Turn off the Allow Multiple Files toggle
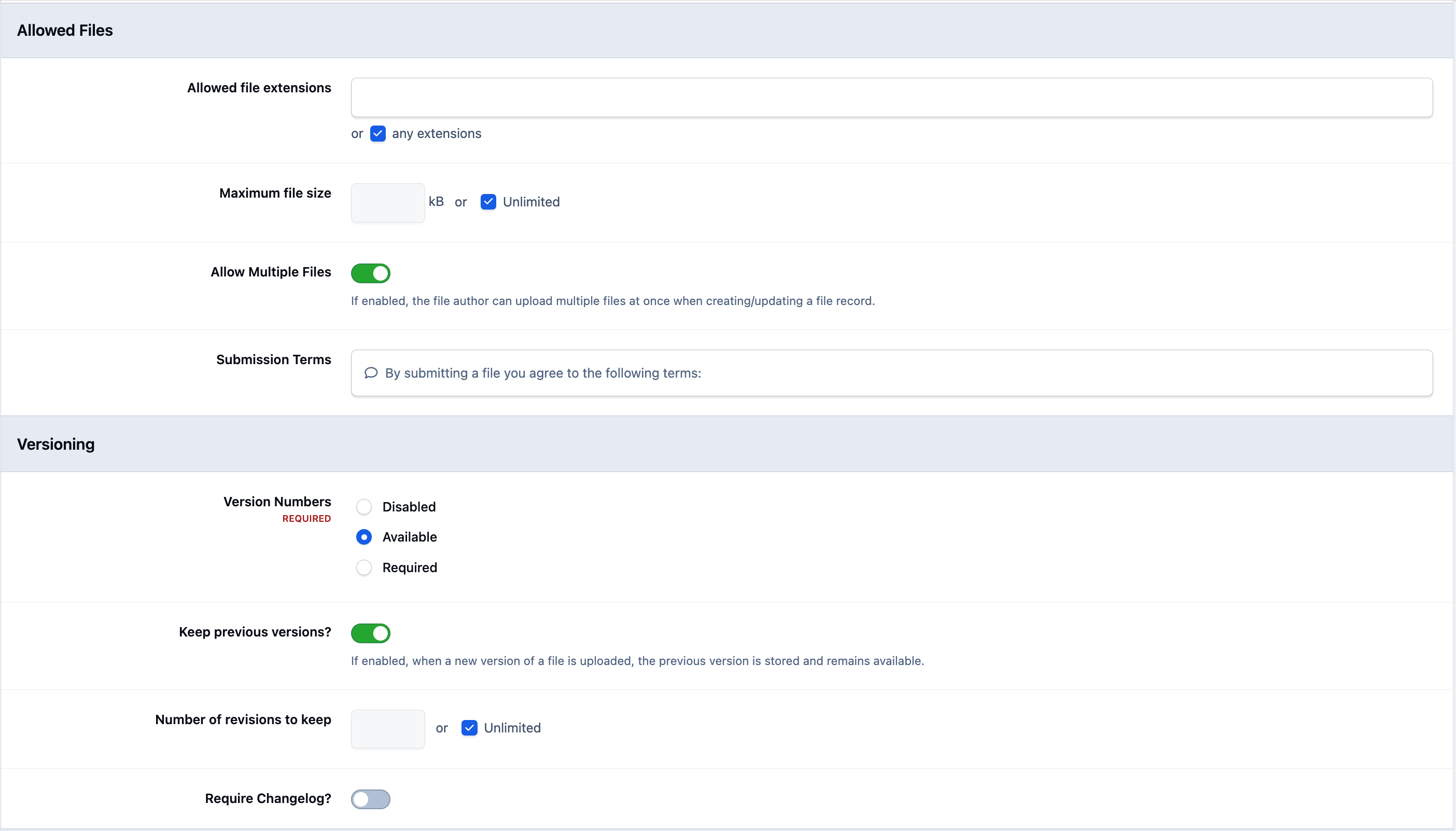 click(370, 273)
